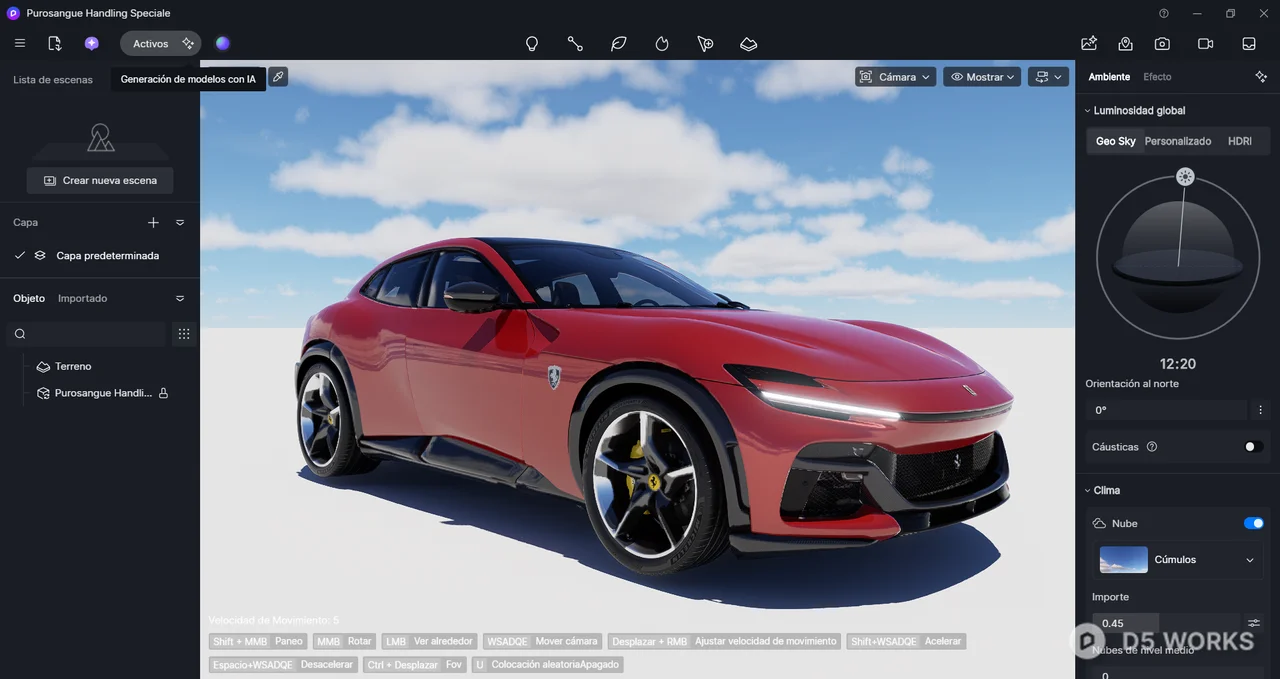
Task: Collapse the Clima section
Action: click(x=1087, y=490)
